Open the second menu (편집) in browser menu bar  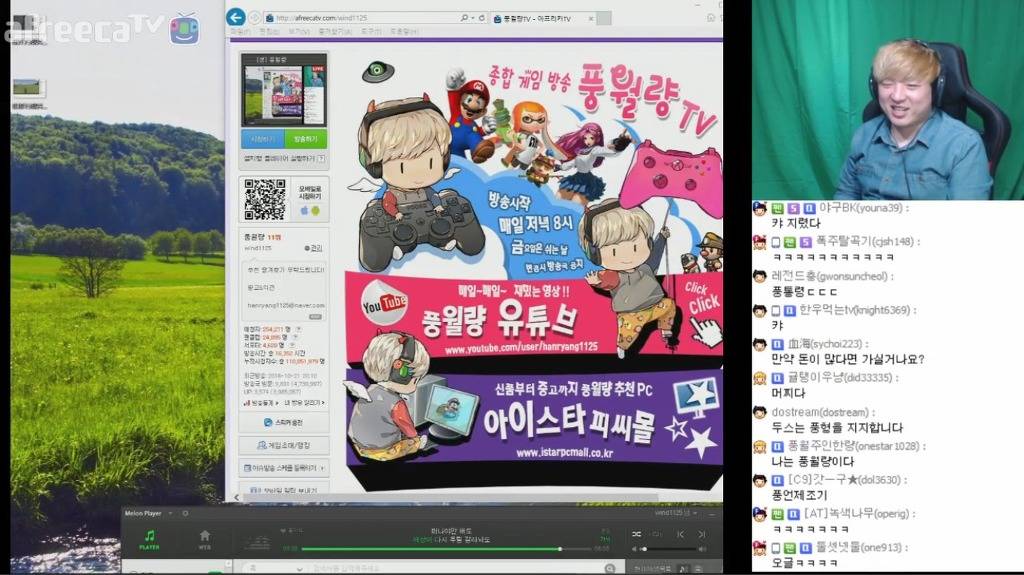(270, 31)
